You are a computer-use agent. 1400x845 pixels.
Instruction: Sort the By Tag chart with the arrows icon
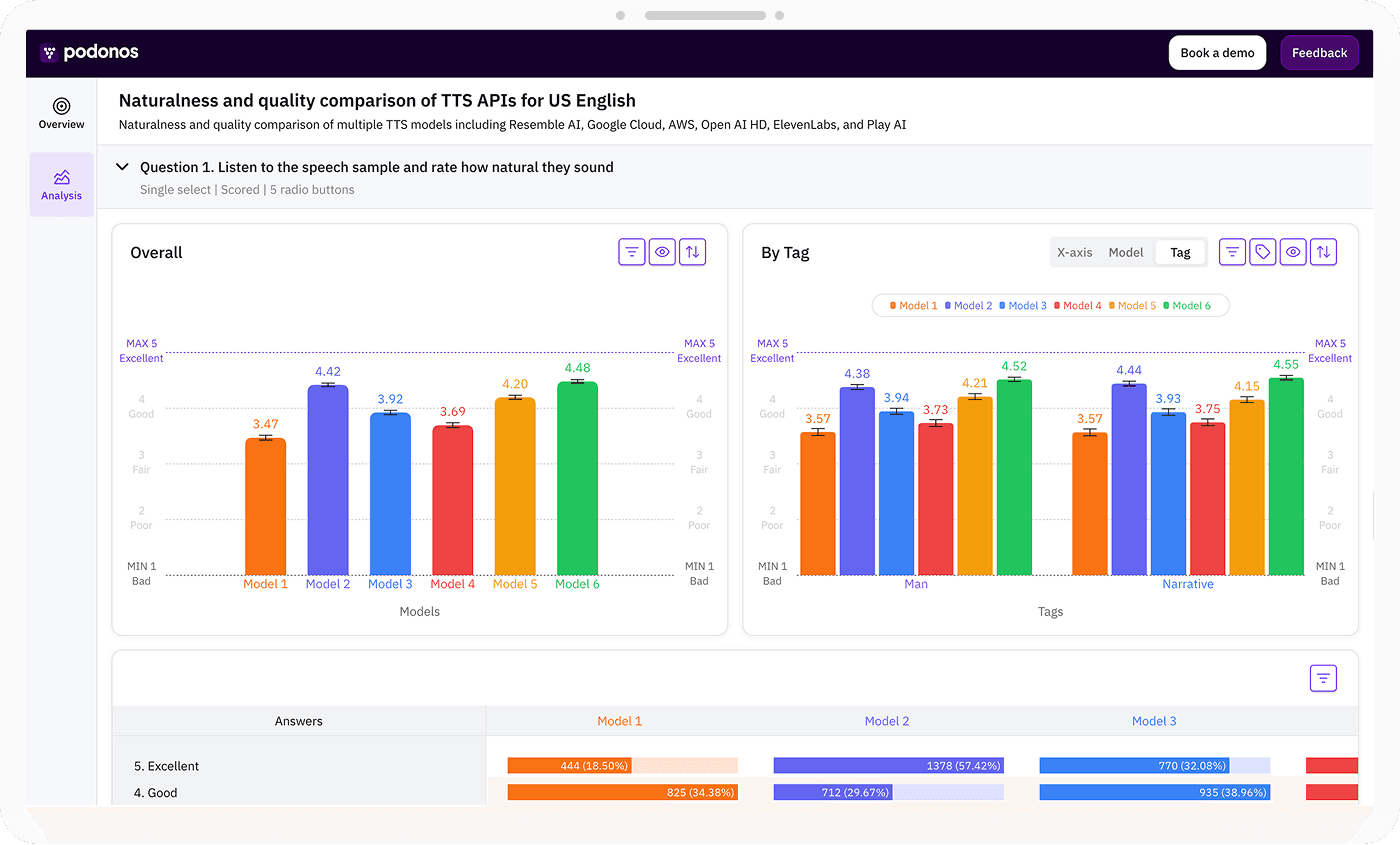(x=1324, y=252)
